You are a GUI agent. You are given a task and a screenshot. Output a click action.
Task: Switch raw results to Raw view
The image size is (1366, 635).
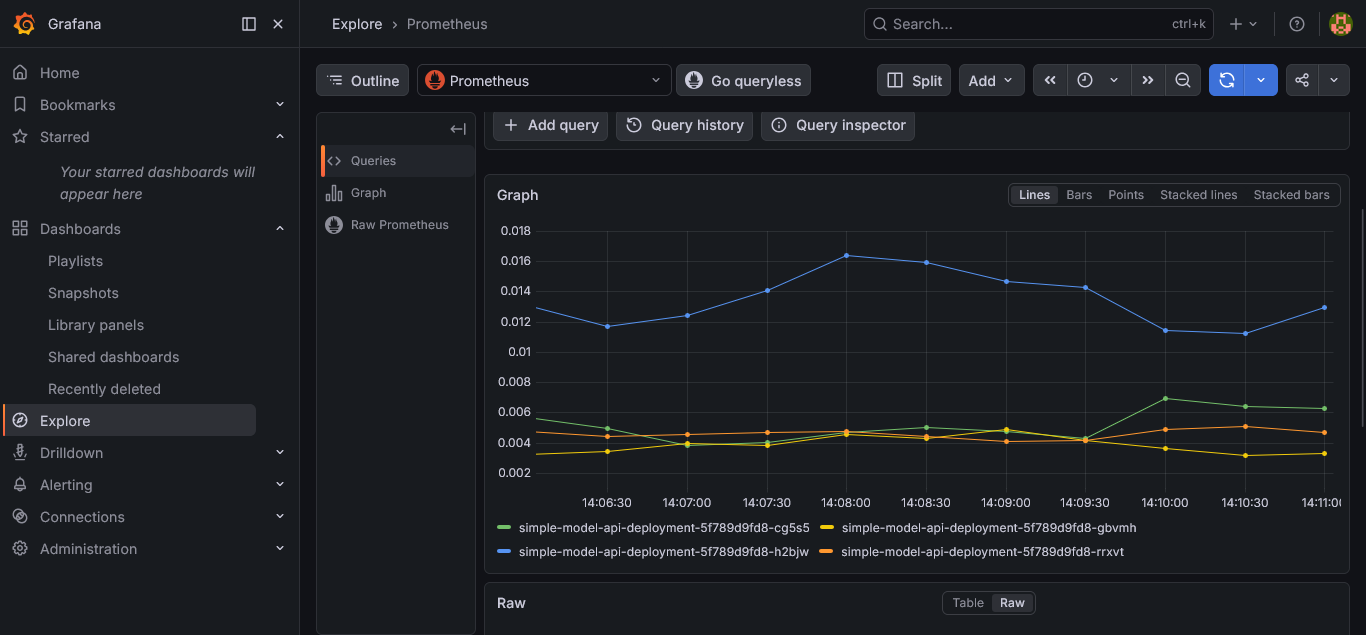pyautogui.click(x=1013, y=603)
